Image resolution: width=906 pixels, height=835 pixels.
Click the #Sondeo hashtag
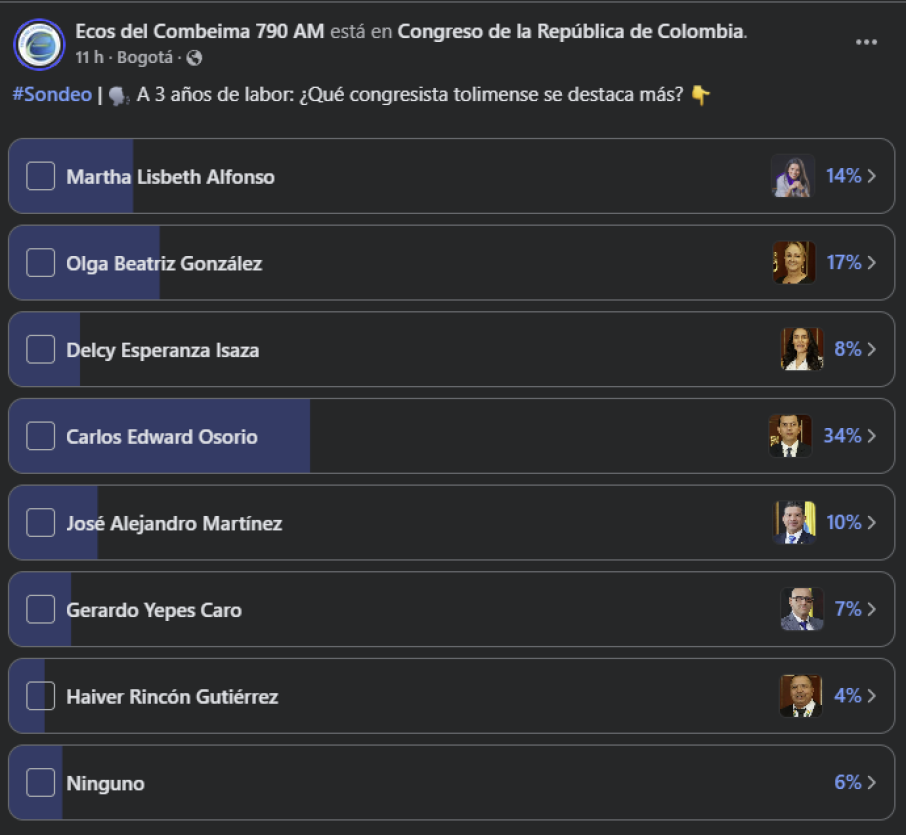(x=50, y=95)
